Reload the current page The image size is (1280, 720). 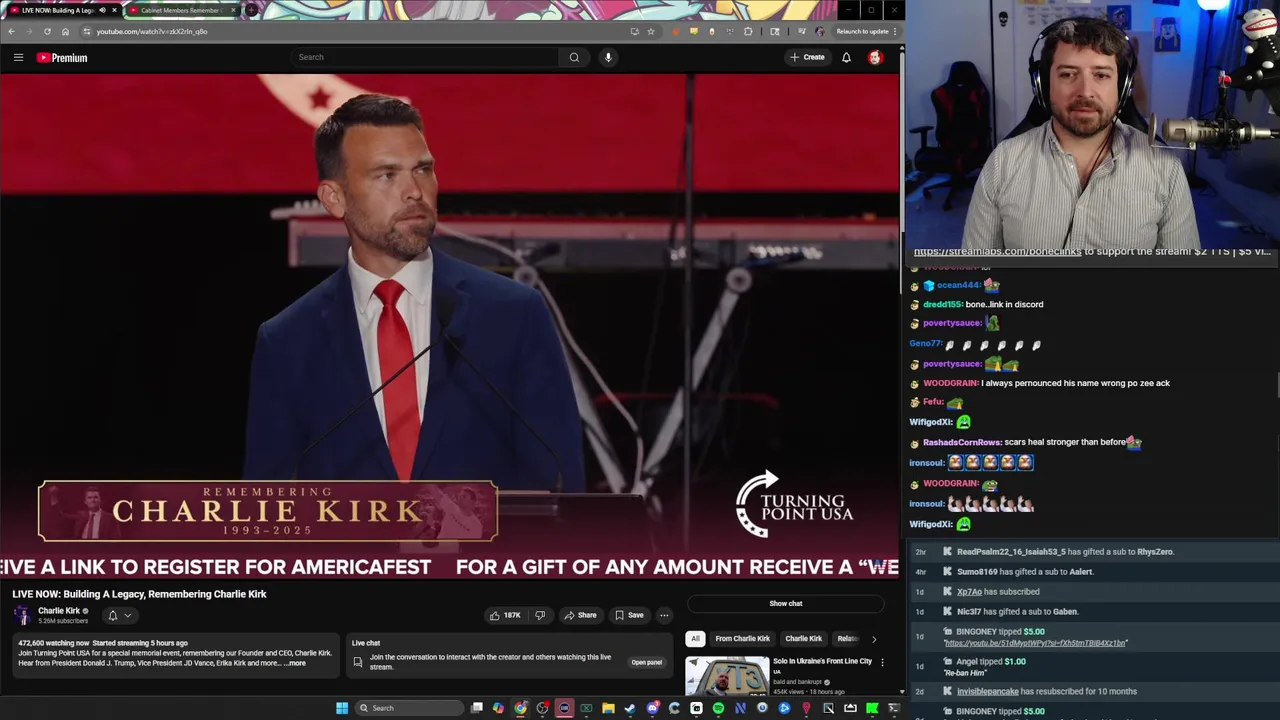tap(47, 31)
